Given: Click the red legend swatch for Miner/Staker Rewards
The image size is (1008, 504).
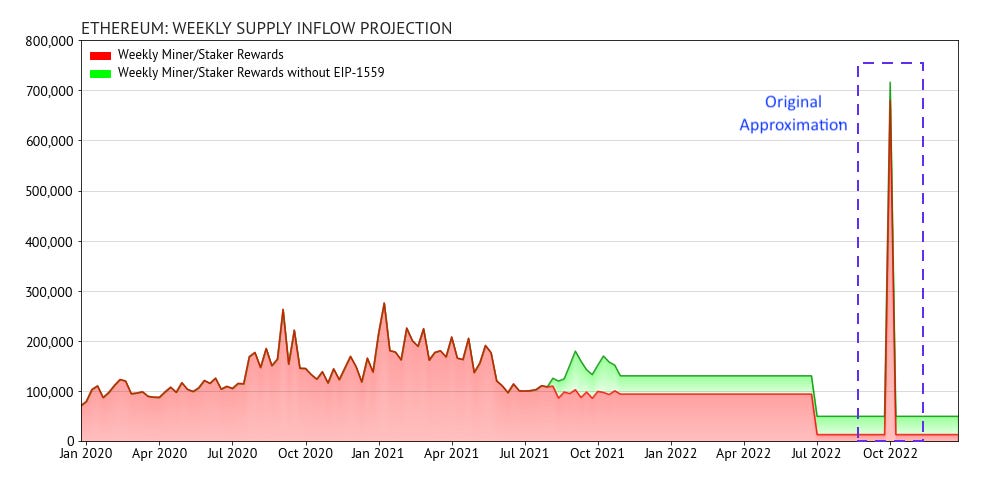Looking at the screenshot, I should (100, 56).
